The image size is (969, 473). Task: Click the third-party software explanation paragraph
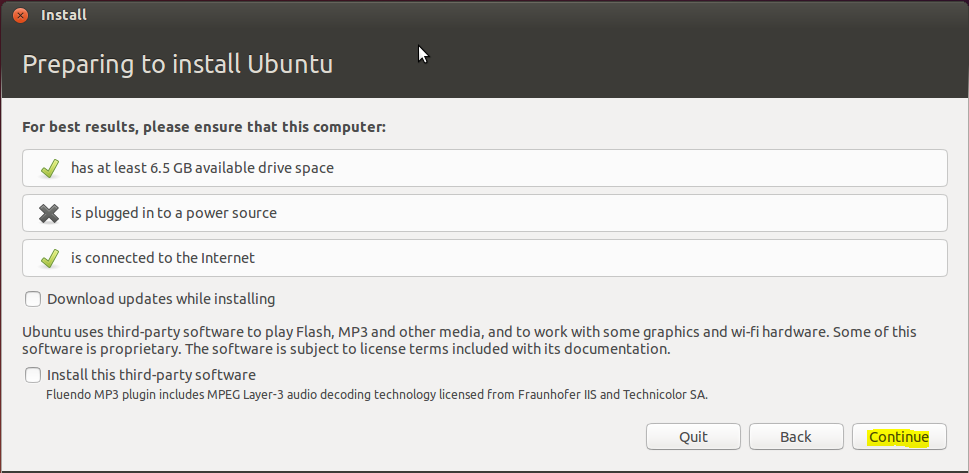[x=469, y=340]
